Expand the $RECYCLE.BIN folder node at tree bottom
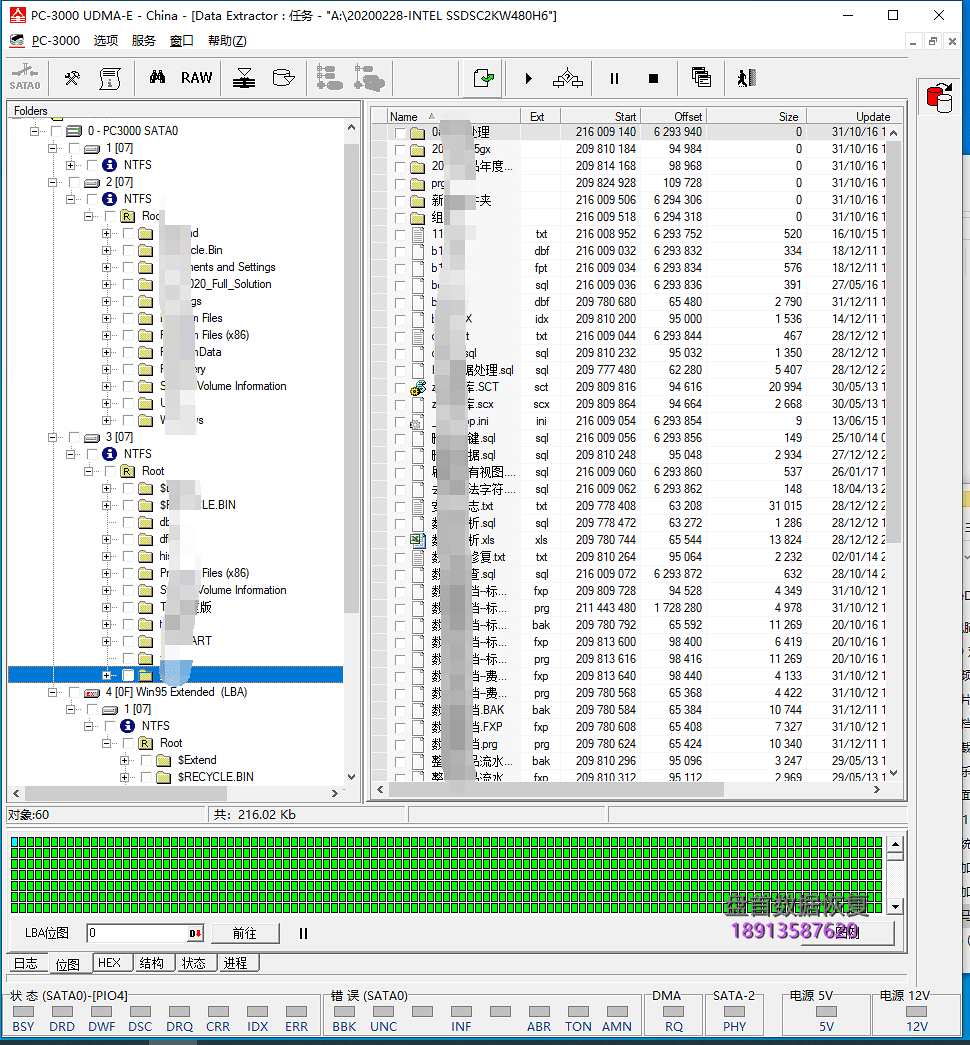Image resolution: width=970 pixels, height=1045 pixels. [125, 777]
